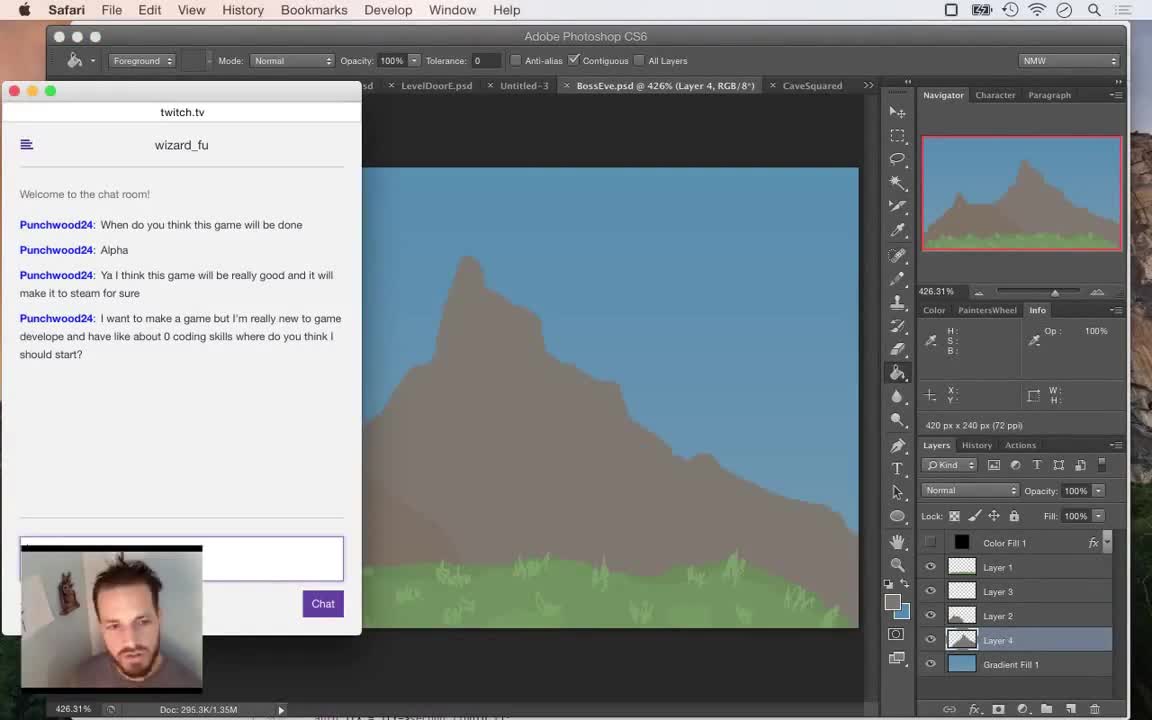The image size is (1152, 720).
Task: Uncheck the Contiguous option
Action: 574,60
